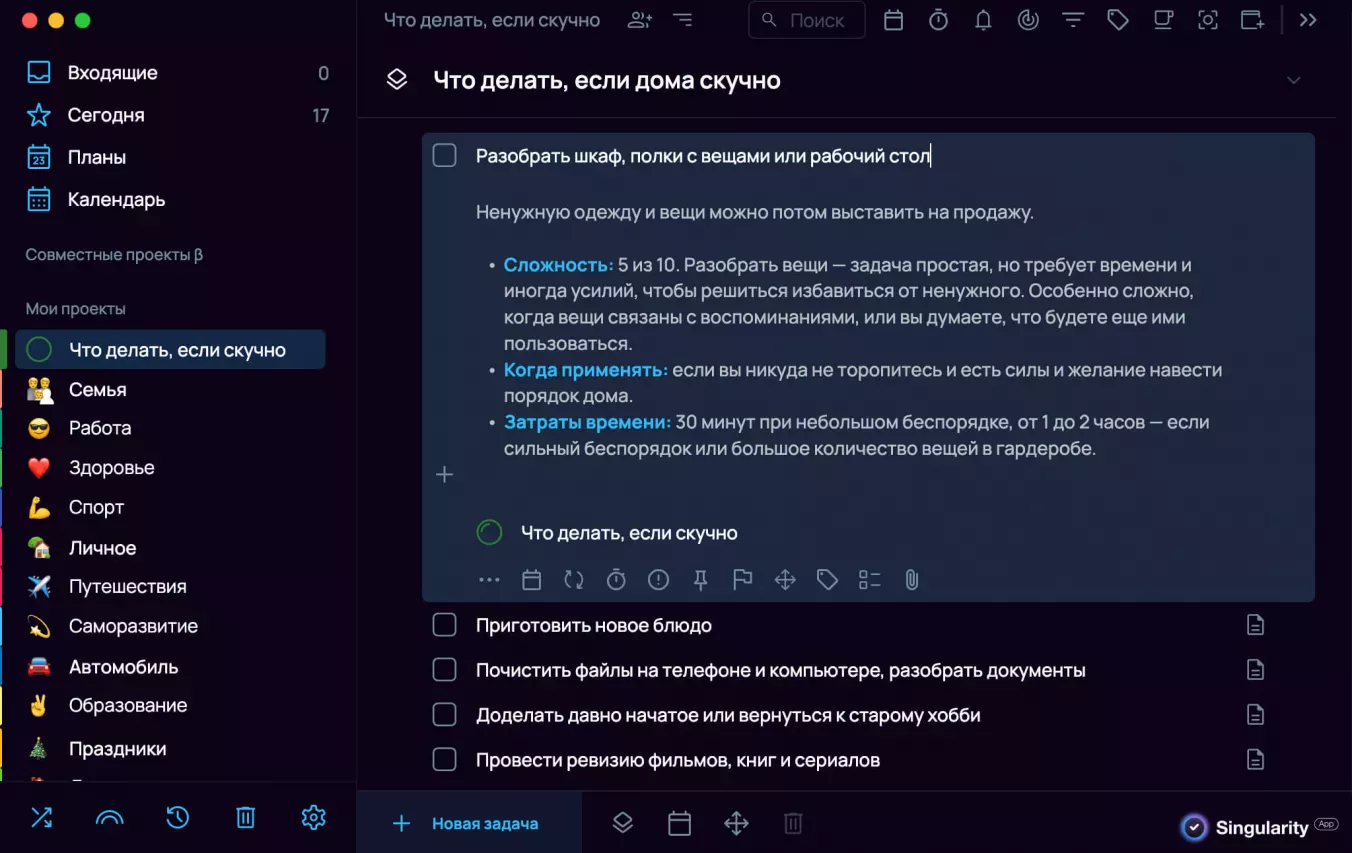
Task: Click the layers icon in bottom toolbar
Action: [x=623, y=823]
